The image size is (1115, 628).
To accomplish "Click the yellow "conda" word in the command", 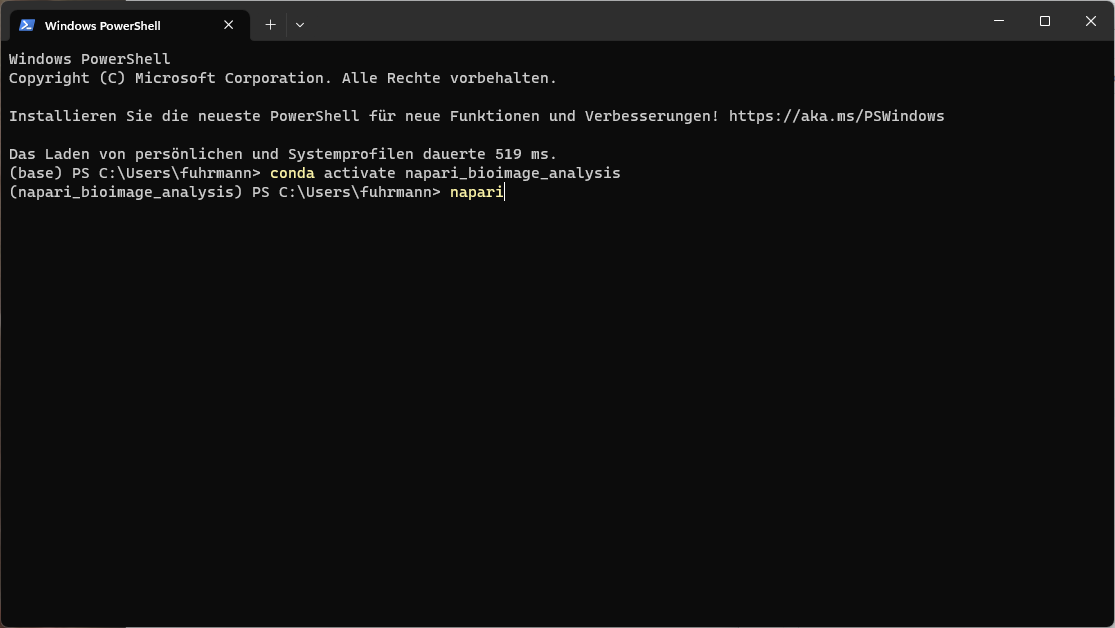I will pyautogui.click(x=292, y=173).
